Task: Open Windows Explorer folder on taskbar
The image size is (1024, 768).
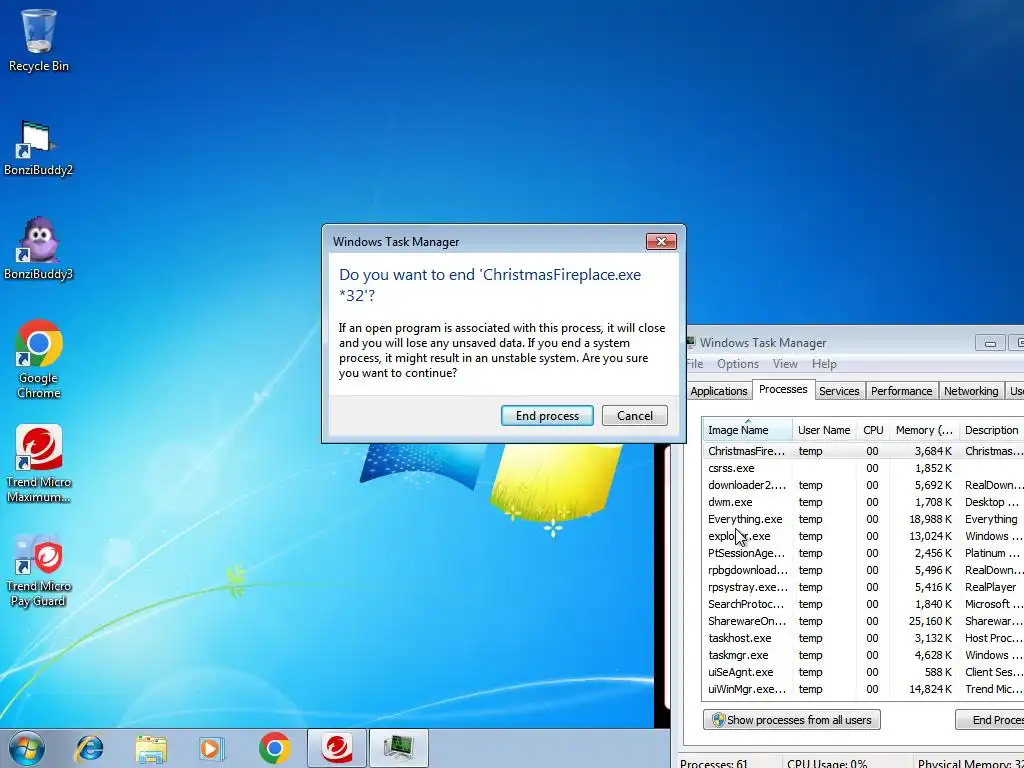Action: click(151, 748)
